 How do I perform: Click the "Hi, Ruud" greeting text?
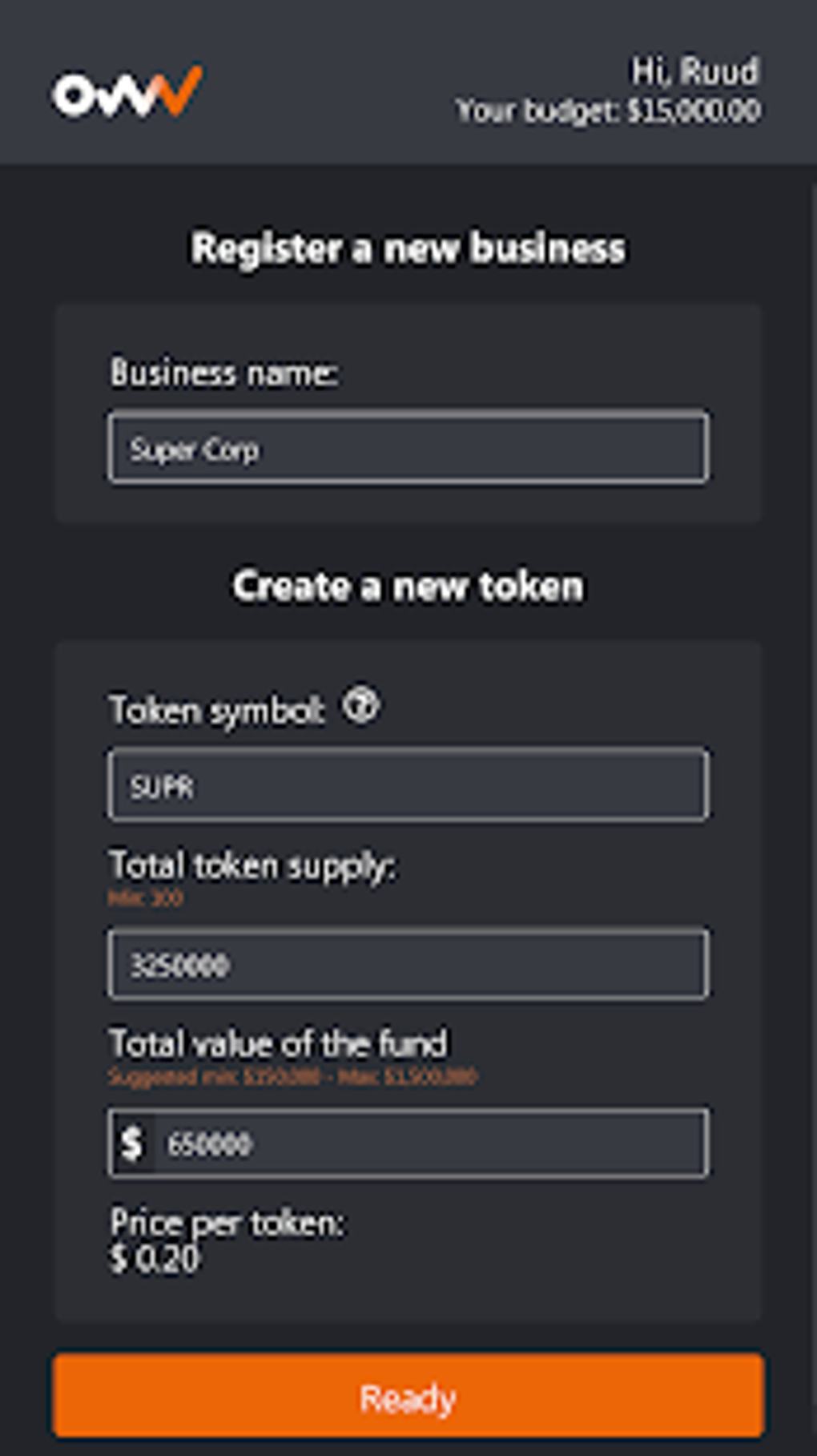[x=694, y=71]
